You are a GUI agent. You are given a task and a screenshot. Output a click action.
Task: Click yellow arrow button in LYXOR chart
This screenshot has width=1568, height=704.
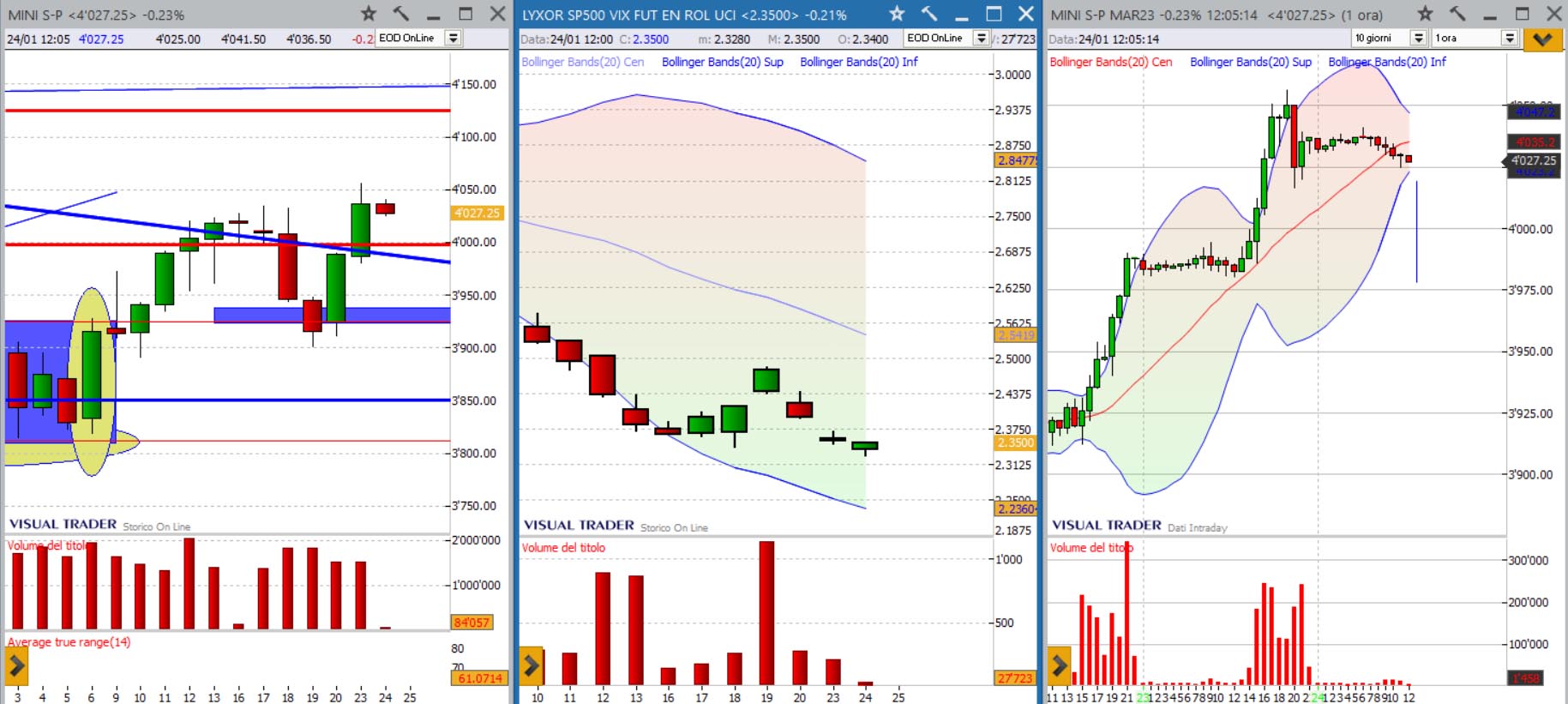pos(532,665)
